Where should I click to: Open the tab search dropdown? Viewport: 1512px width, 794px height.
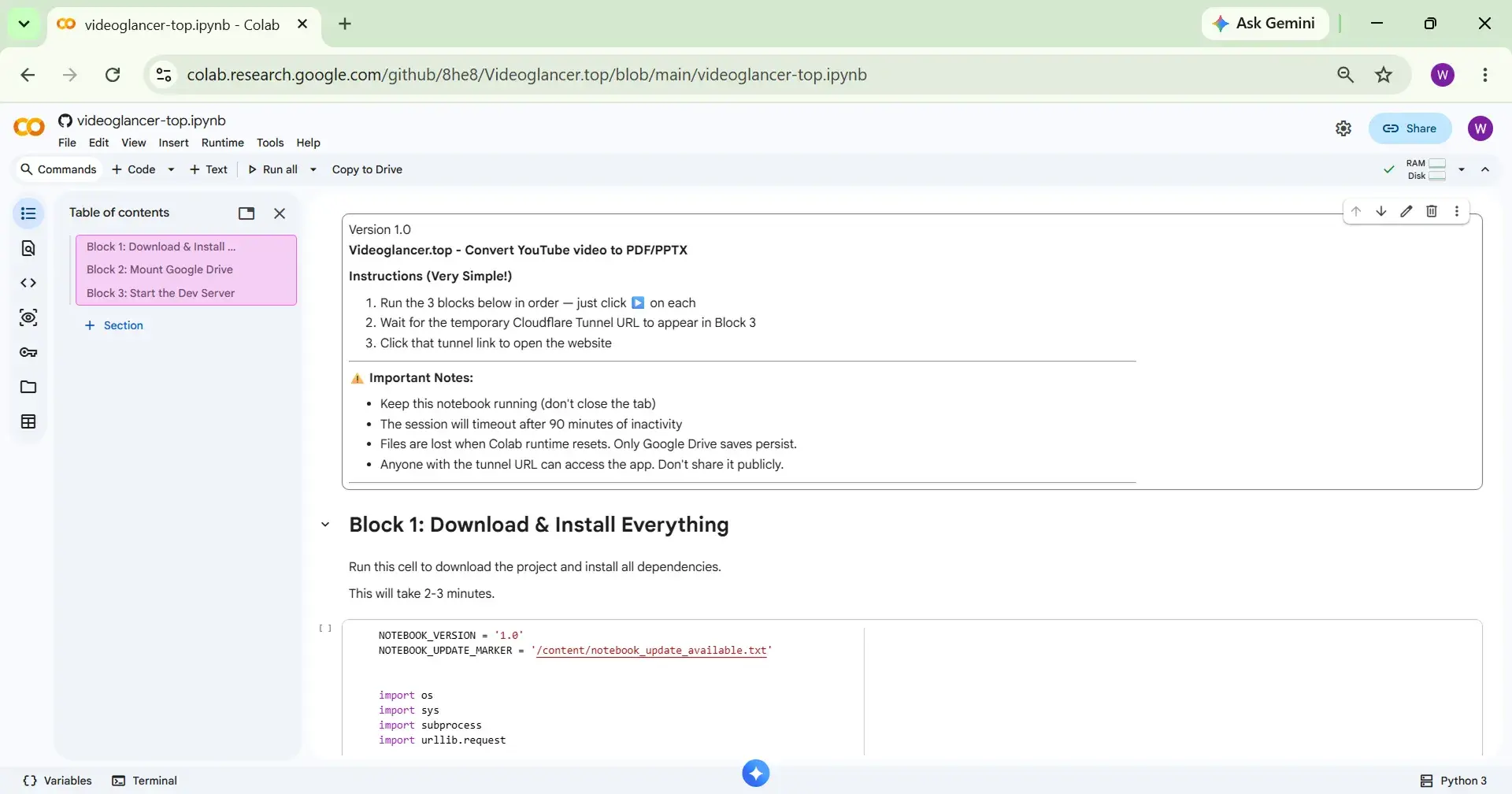pos(24,24)
